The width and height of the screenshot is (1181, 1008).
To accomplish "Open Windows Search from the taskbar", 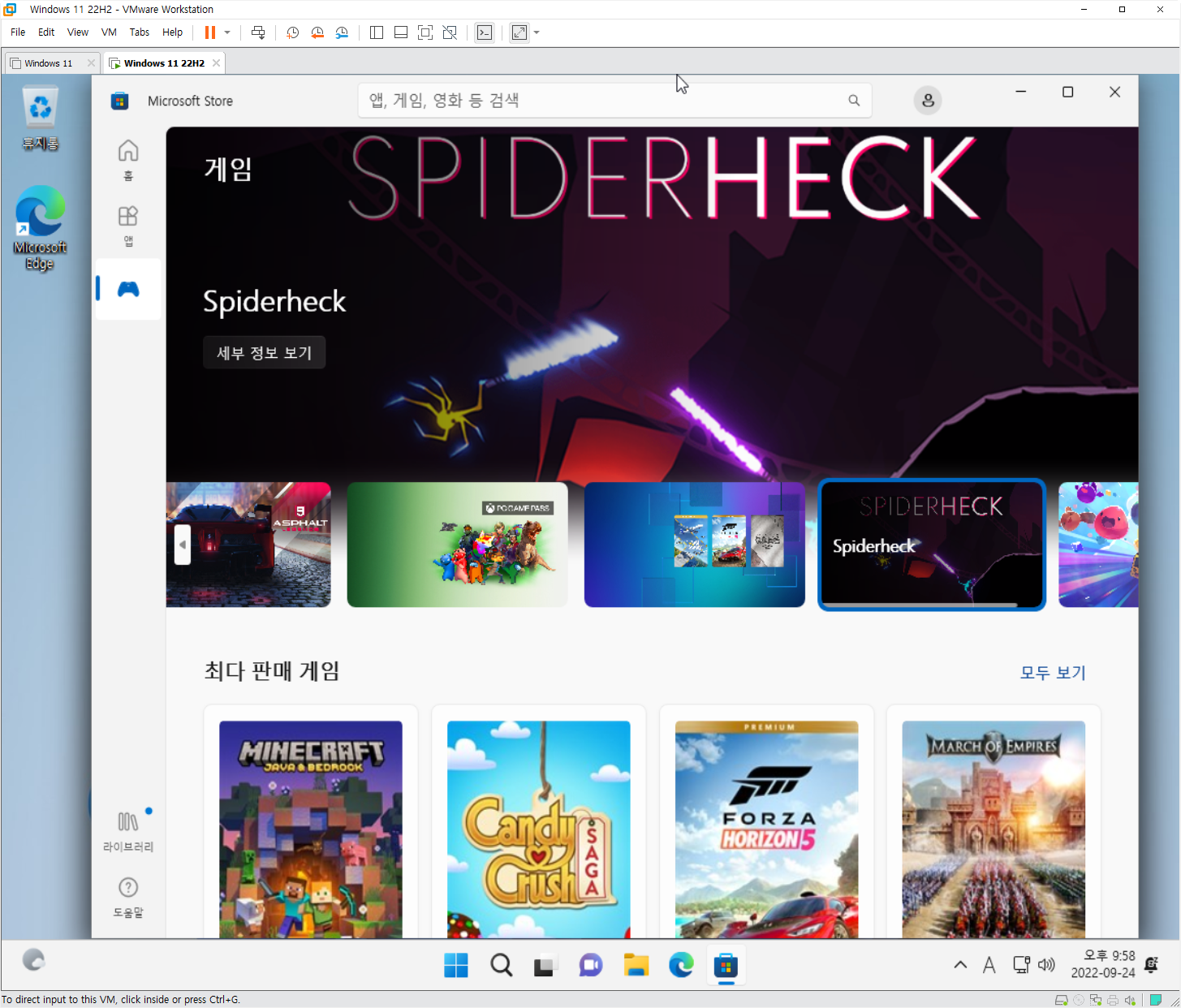I will coord(502,966).
